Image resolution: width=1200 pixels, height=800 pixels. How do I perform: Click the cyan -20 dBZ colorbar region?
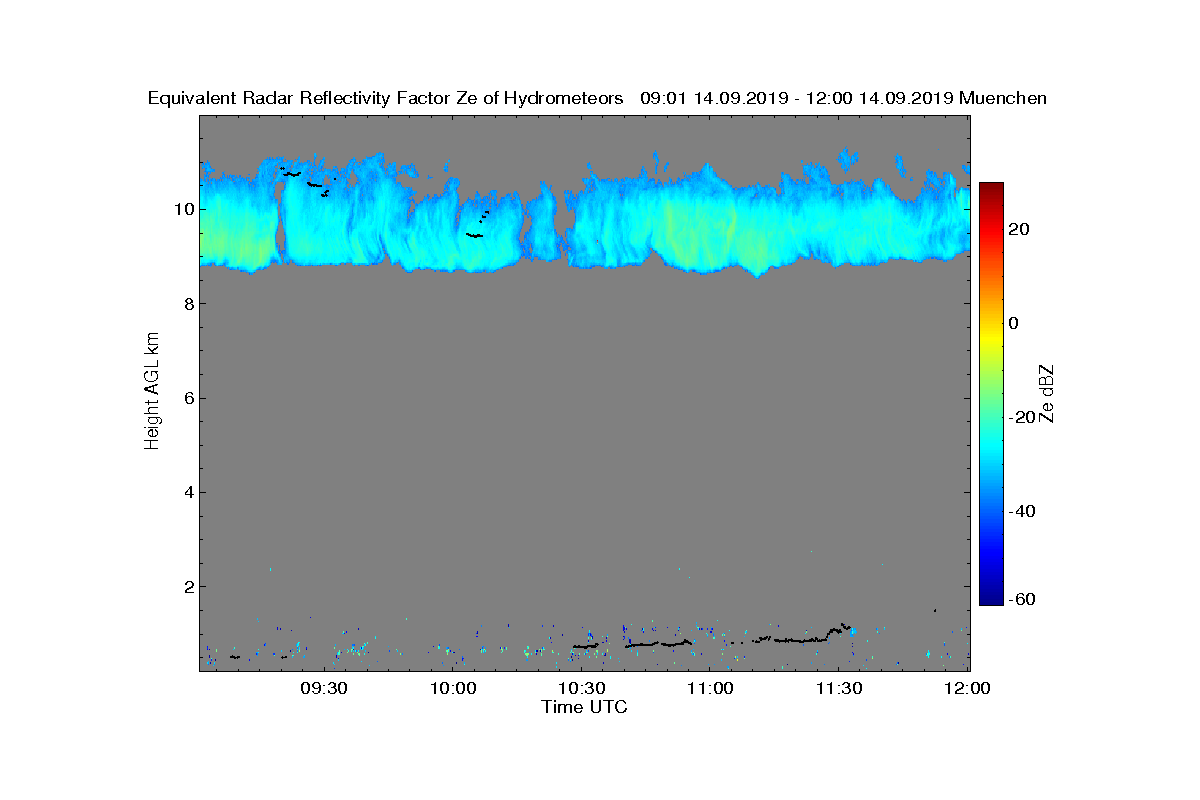click(991, 417)
